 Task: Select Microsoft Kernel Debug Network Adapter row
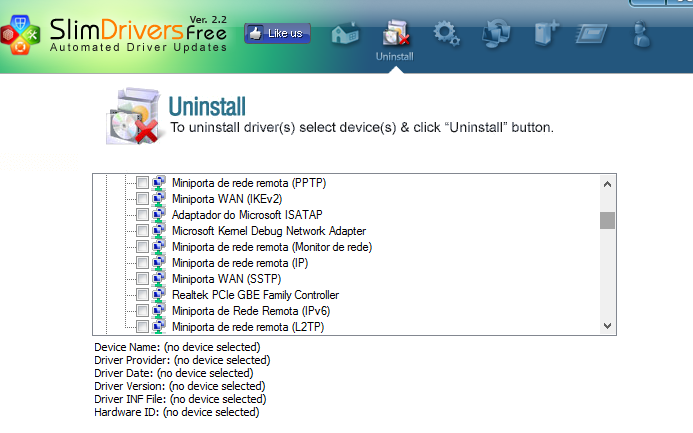click(x=269, y=231)
